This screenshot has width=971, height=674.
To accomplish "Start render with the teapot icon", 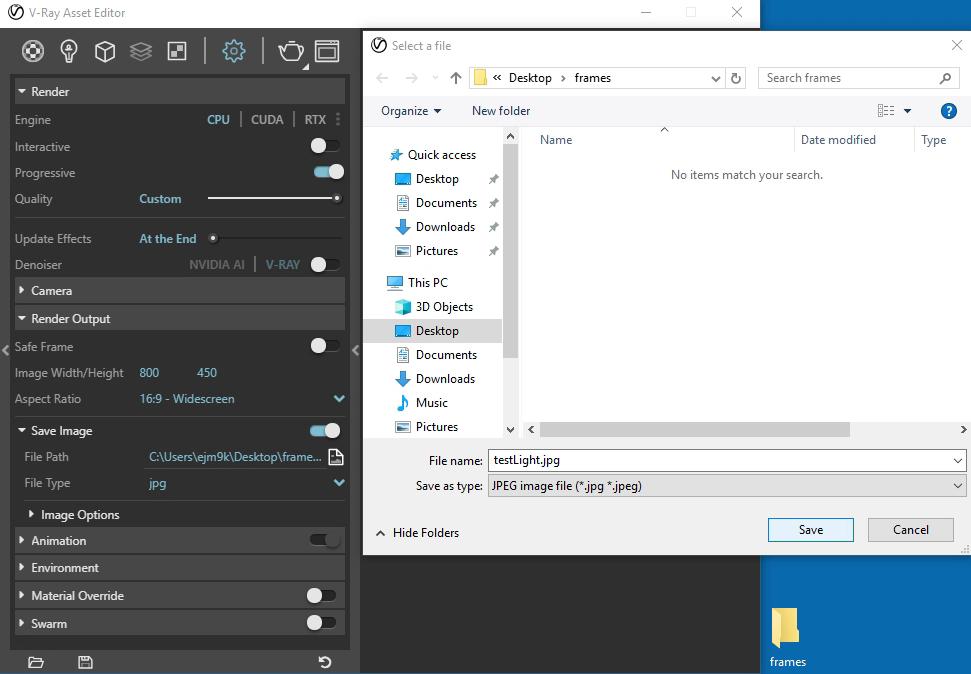I will [x=290, y=51].
